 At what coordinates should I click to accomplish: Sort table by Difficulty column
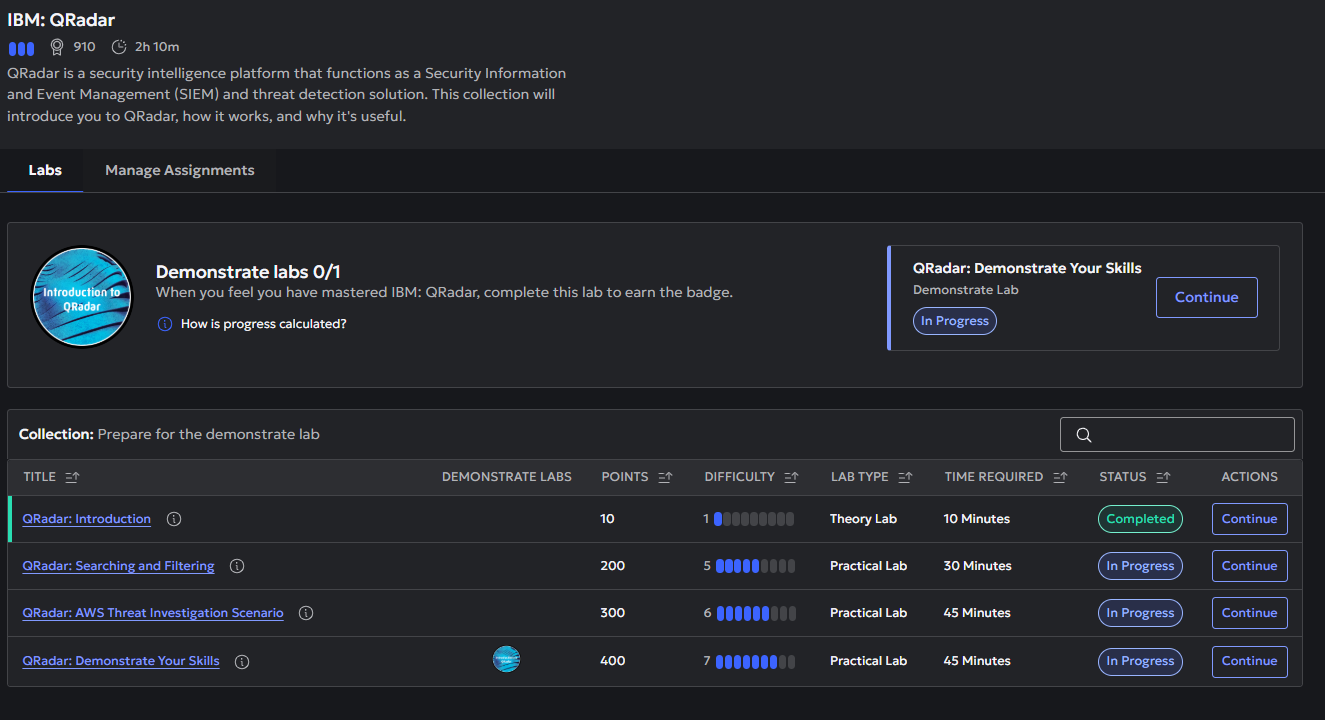point(791,477)
